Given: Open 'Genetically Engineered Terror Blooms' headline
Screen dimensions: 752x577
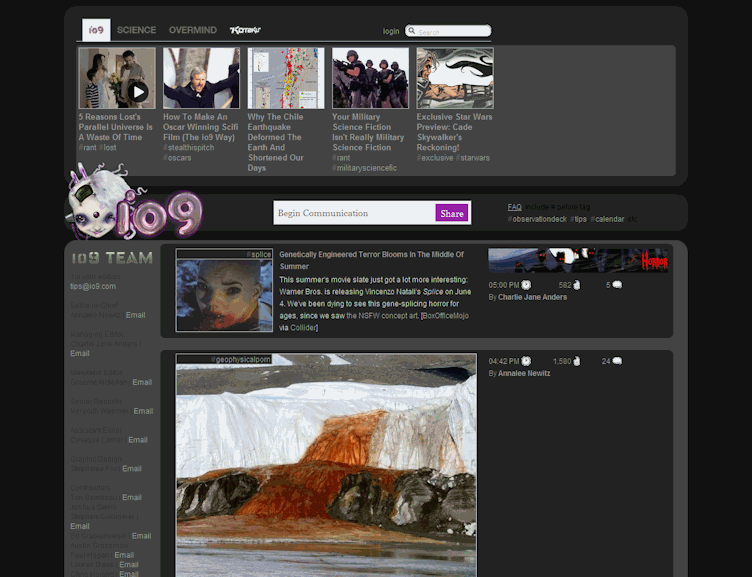Looking at the screenshot, I should (x=372, y=260).
